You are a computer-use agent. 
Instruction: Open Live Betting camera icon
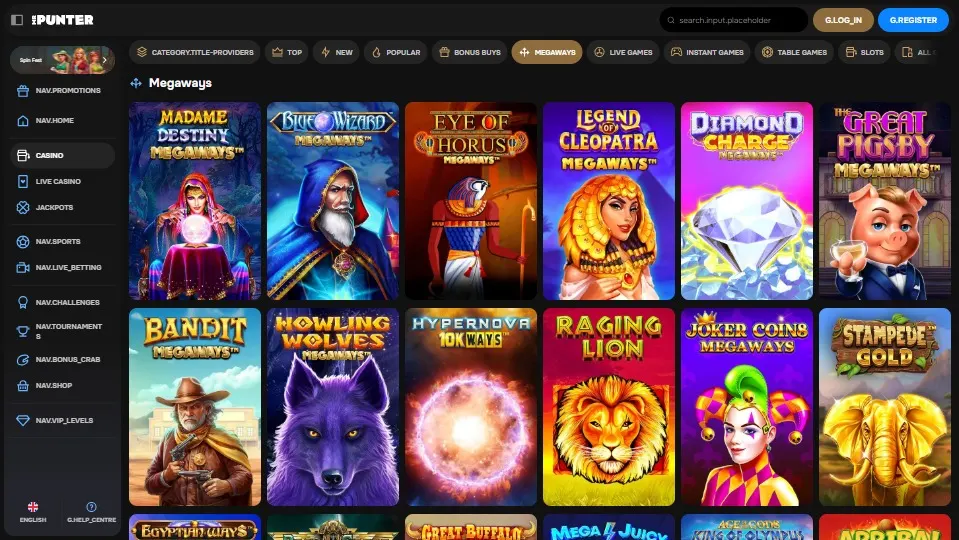pos(23,267)
